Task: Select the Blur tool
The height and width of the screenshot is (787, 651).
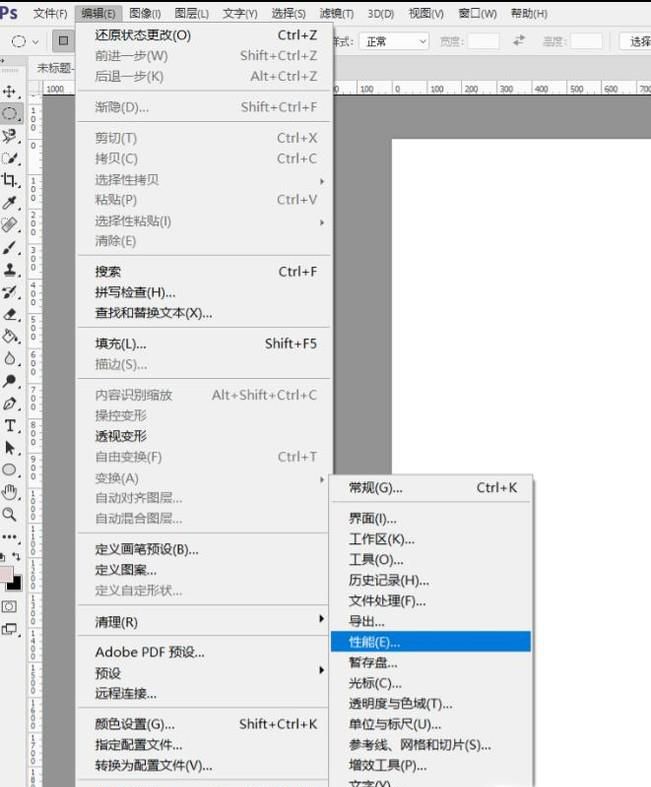Action: coord(10,359)
